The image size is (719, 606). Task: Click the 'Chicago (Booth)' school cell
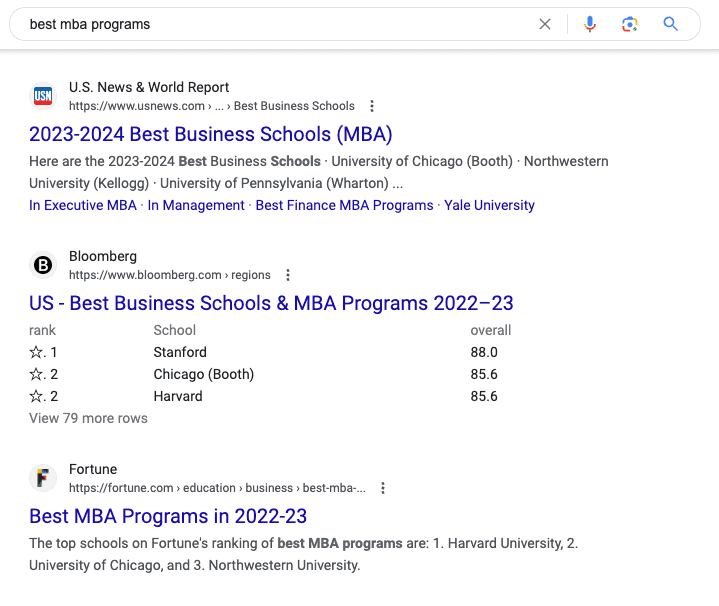pyautogui.click(x=204, y=374)
